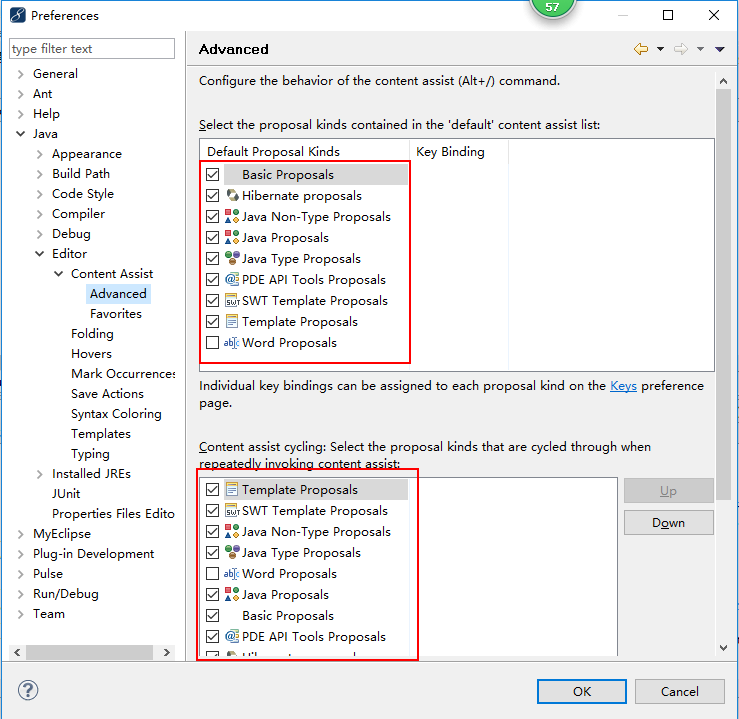This screenshot has height=719, width=739.
Task: Open the Syntax Coloring page
Action: point(116,414)
